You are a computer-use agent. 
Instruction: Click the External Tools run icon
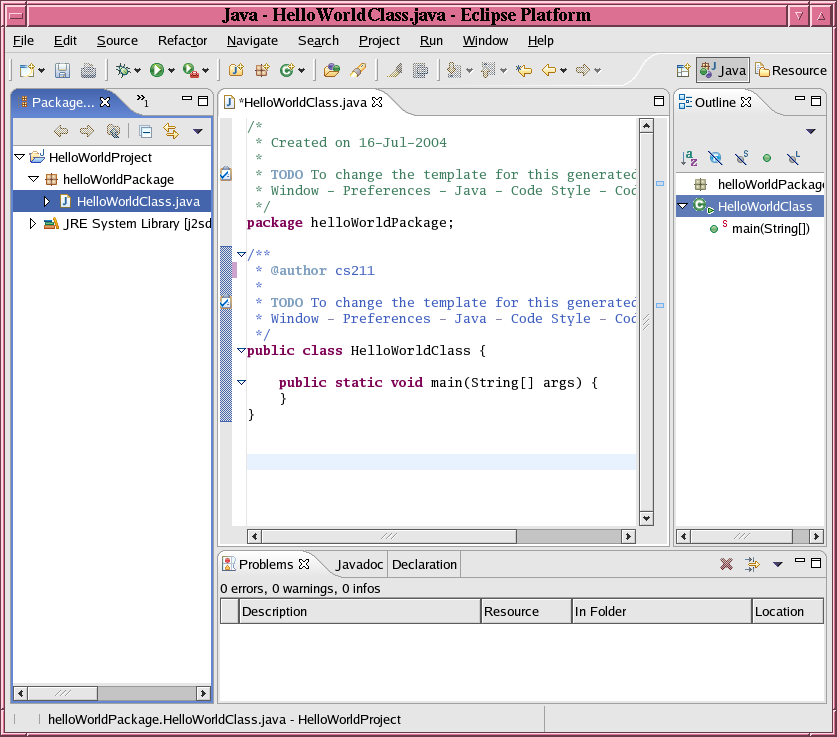(x=191, y=70)
